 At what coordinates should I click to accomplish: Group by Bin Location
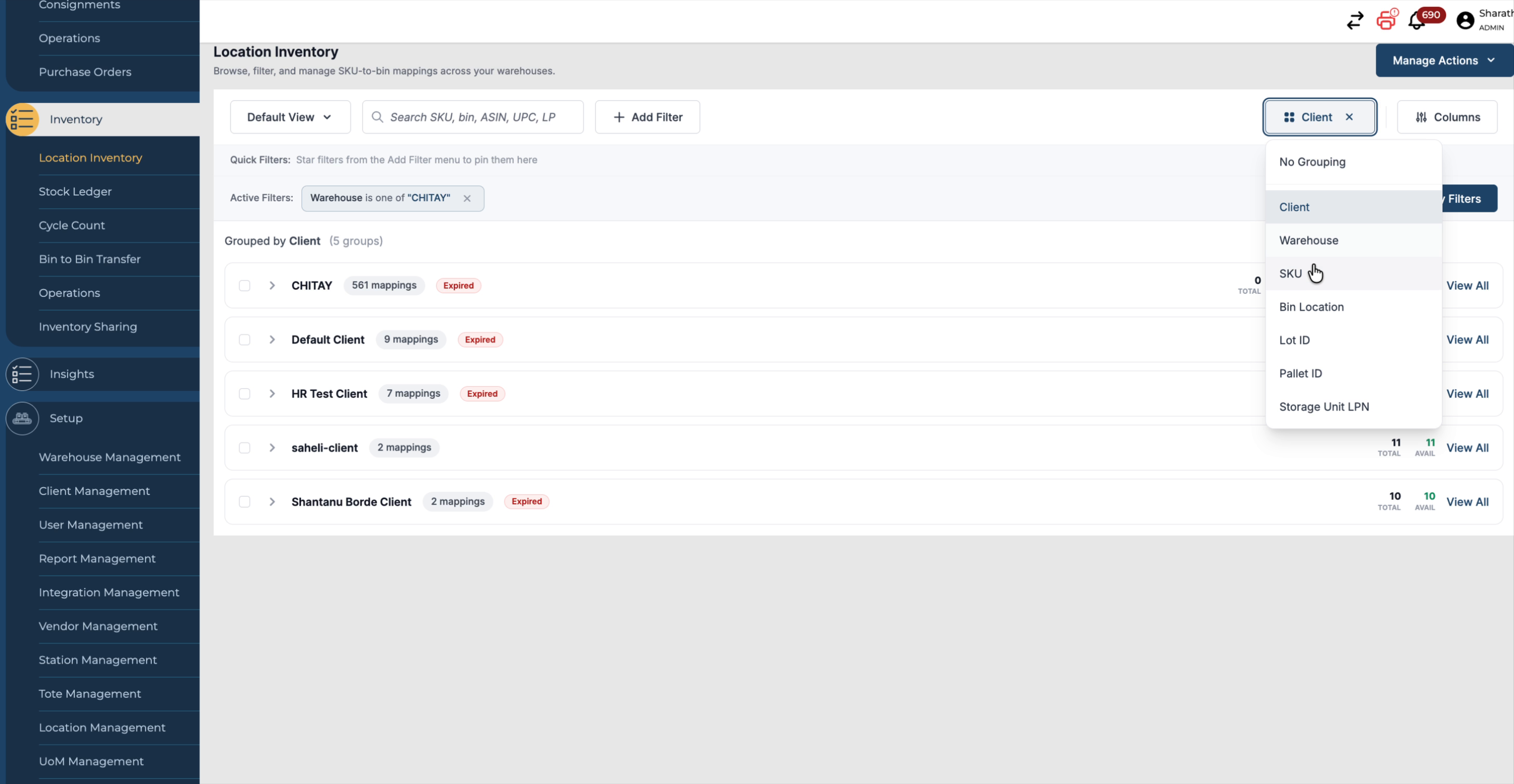point(1353,307)
